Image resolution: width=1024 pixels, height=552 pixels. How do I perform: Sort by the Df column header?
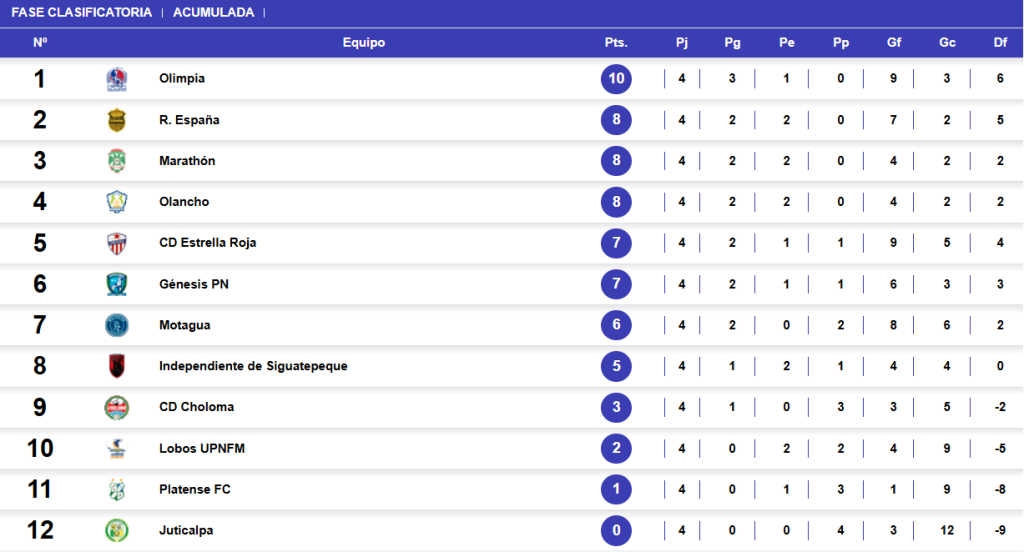(1000, 42)
